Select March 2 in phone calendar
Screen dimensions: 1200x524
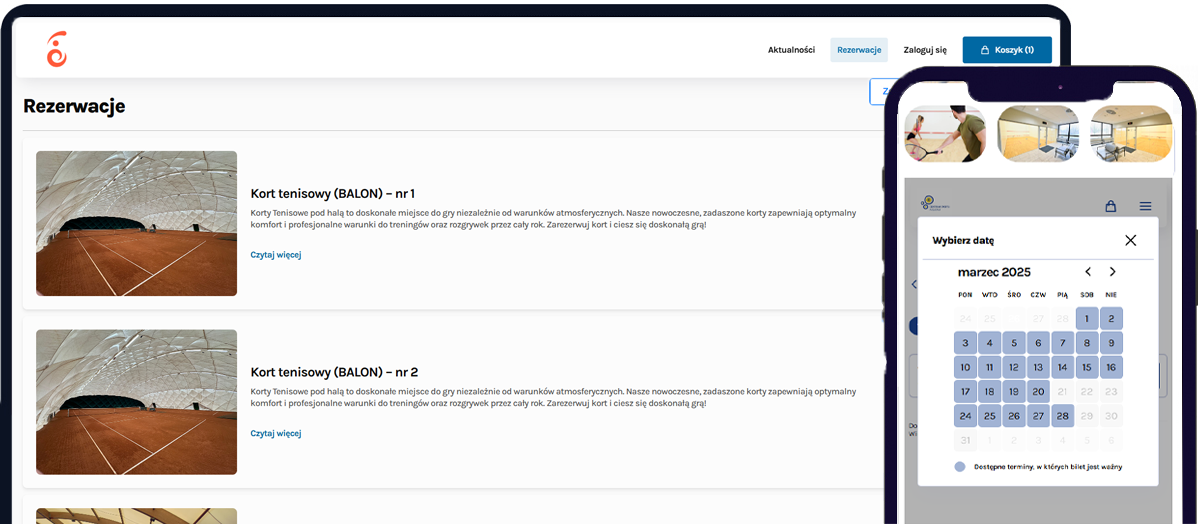click(1111, 319)
